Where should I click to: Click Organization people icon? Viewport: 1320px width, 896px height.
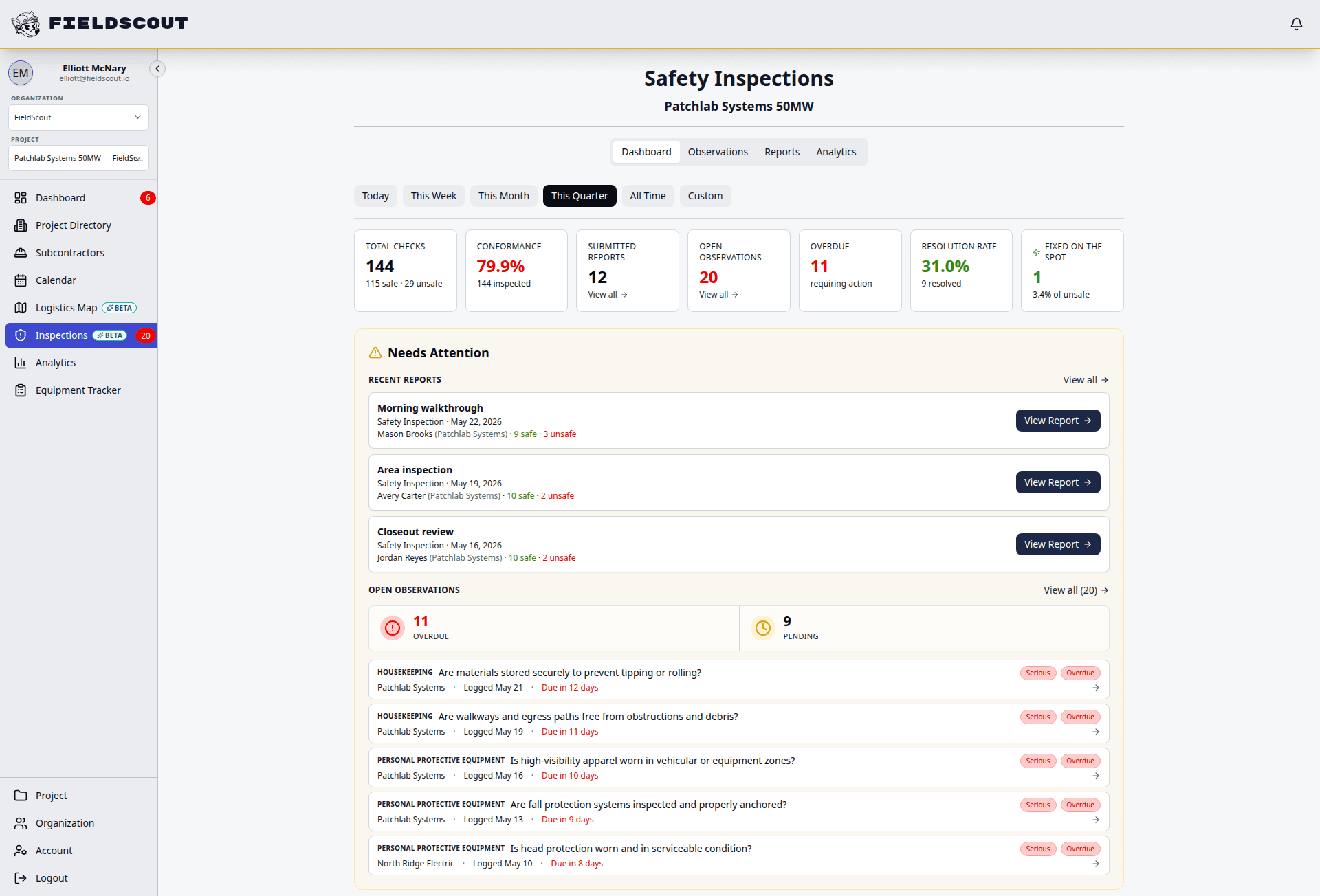coord(21,823)
